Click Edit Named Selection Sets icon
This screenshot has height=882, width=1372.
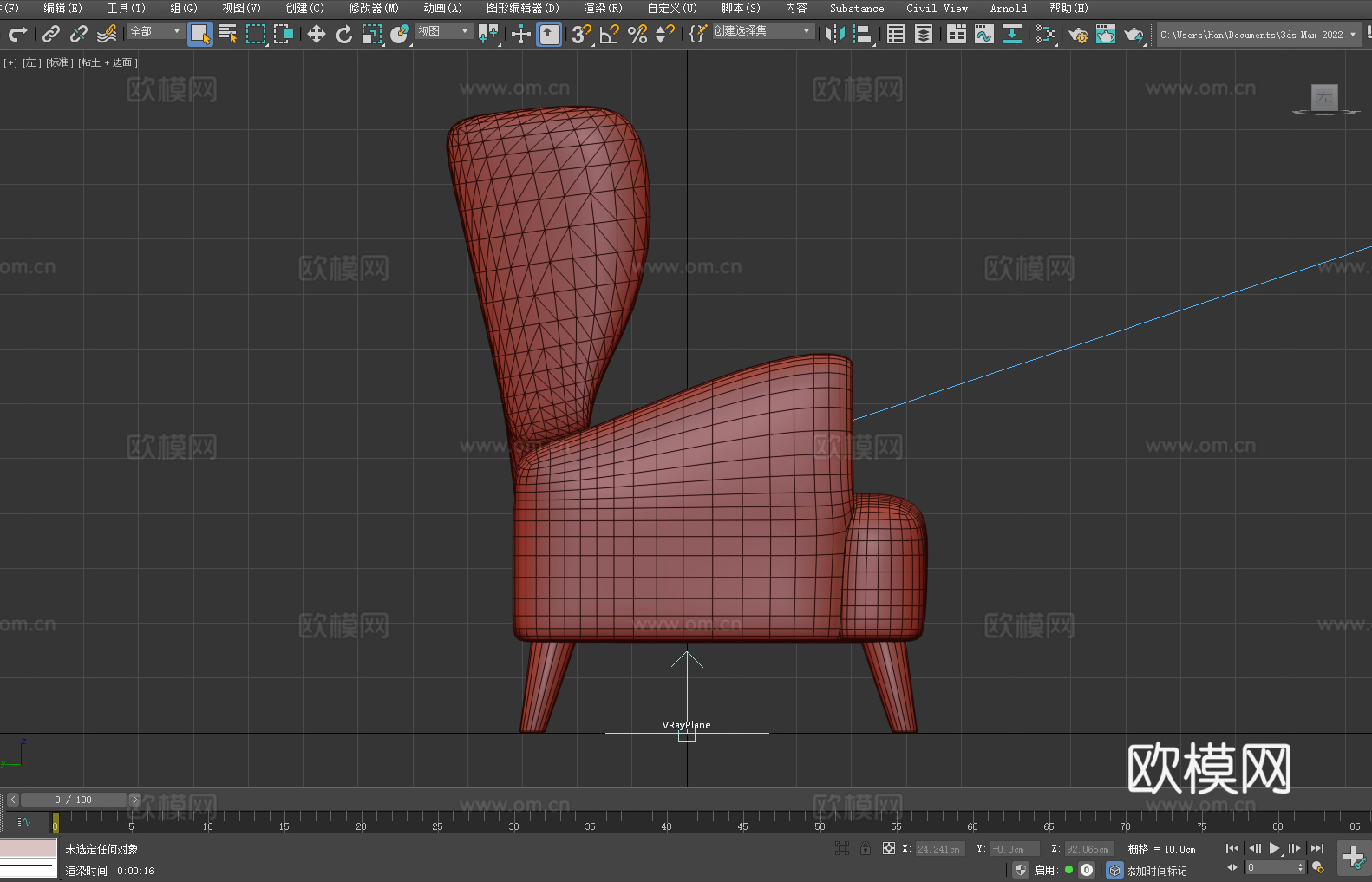point(698,34)
